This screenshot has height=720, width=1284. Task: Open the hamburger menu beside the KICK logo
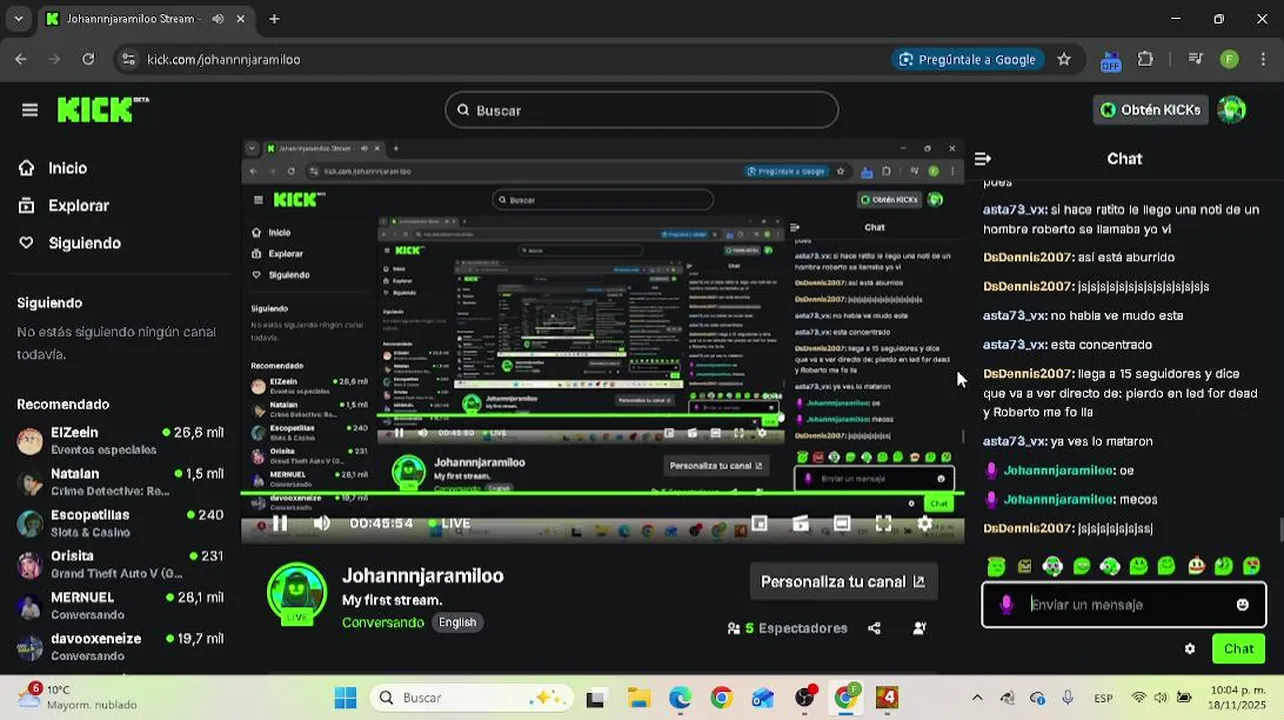(x=30, y=110)
